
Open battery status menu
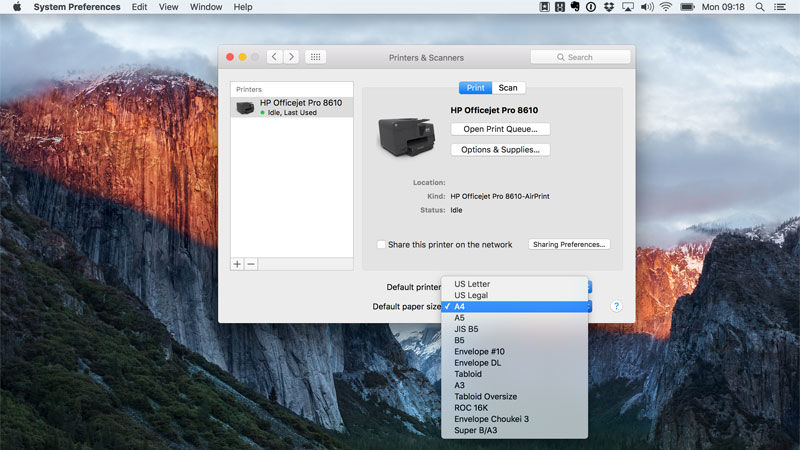pos(687,7)
